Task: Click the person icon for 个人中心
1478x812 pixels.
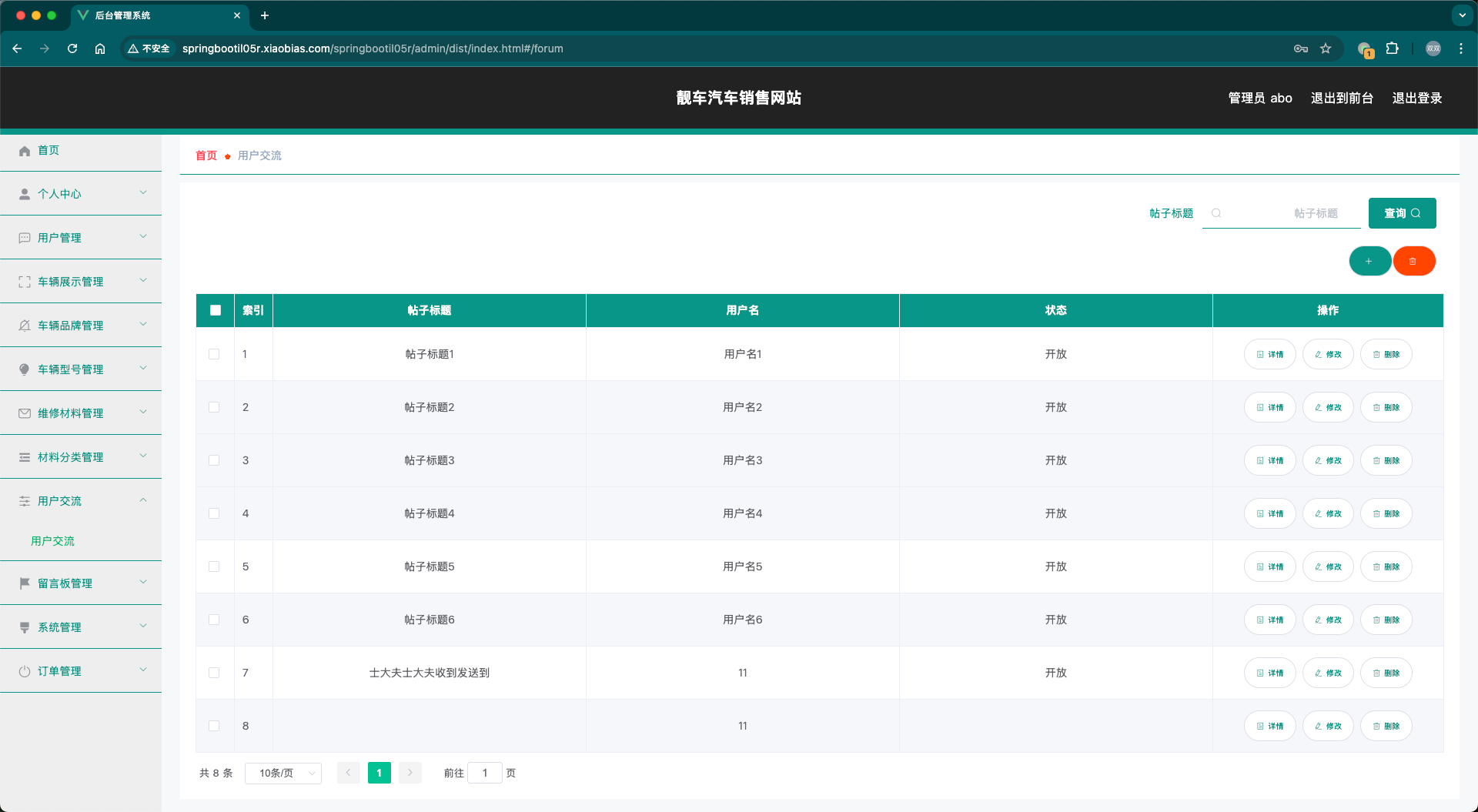Action: (25, 194)
